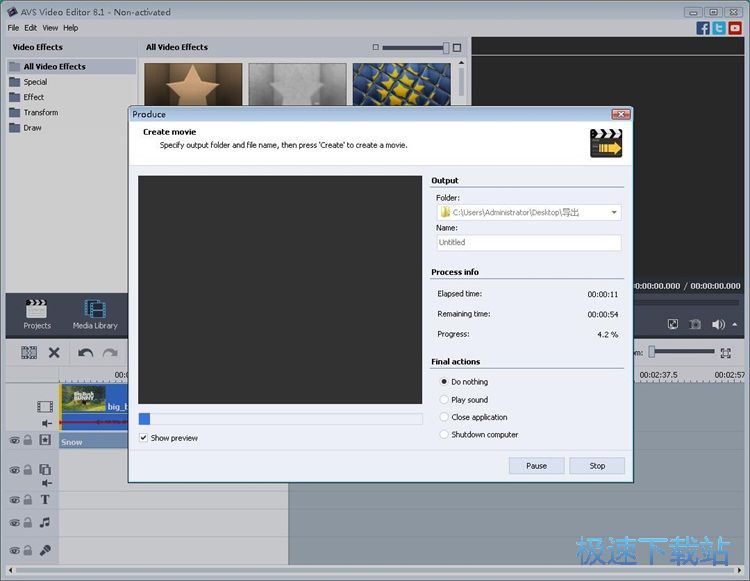Open the File menu
The width and height of the screenshot is (750, 581).
click(x=13, y=28)
